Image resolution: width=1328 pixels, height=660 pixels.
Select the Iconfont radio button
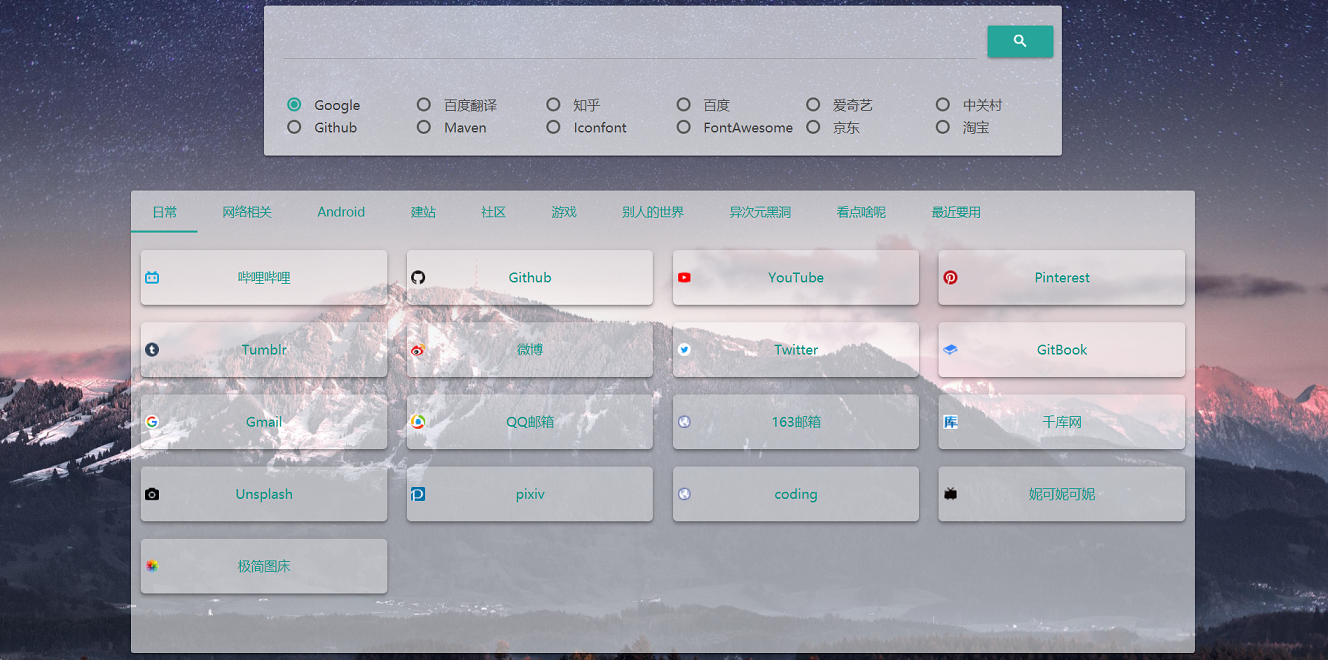point(553,127)
